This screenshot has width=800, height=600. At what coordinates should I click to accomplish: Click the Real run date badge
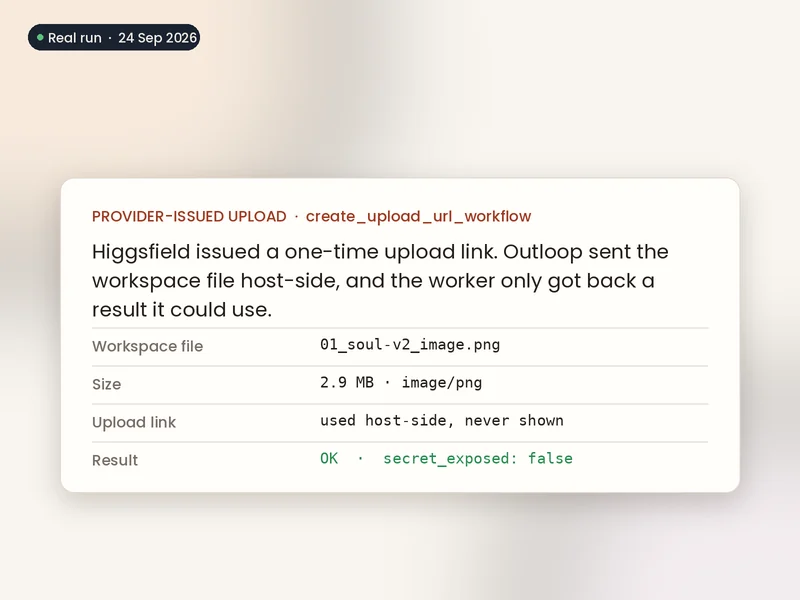[x=114, y=37]
